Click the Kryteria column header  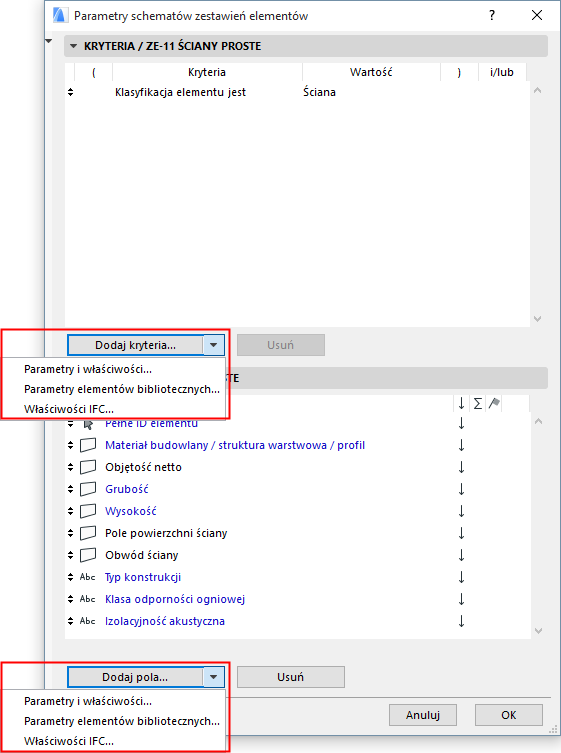point(207,72)
